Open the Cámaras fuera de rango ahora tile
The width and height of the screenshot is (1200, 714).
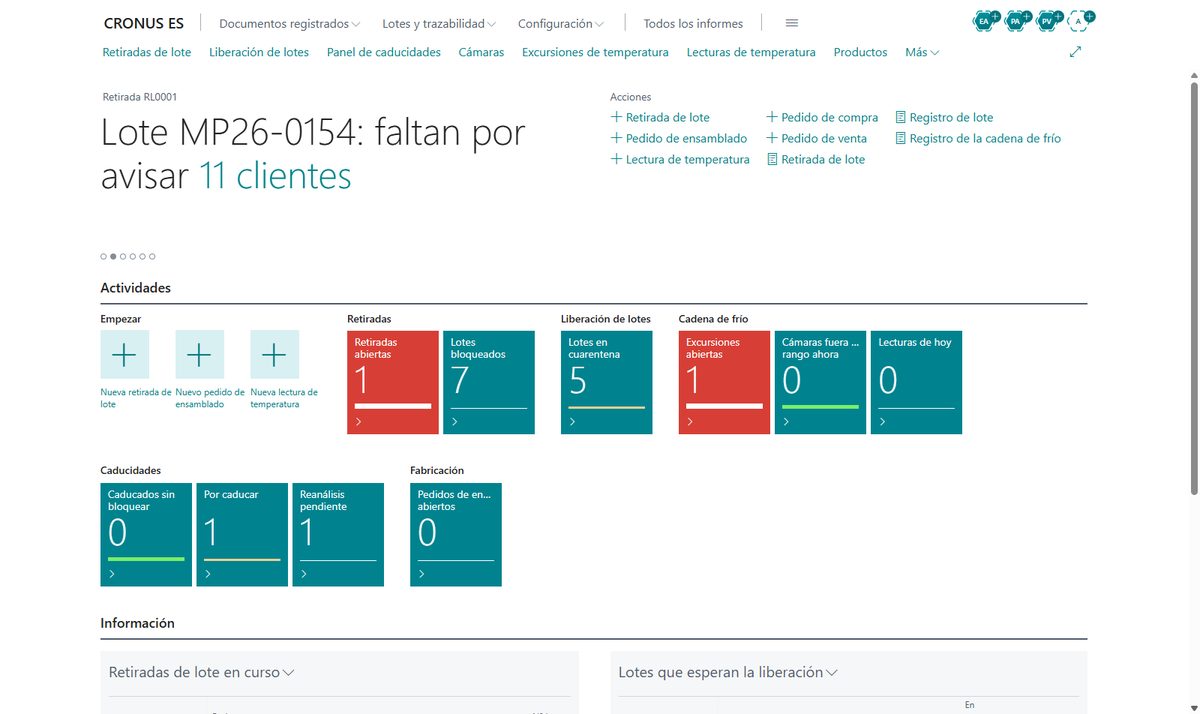tap(821, 382)
